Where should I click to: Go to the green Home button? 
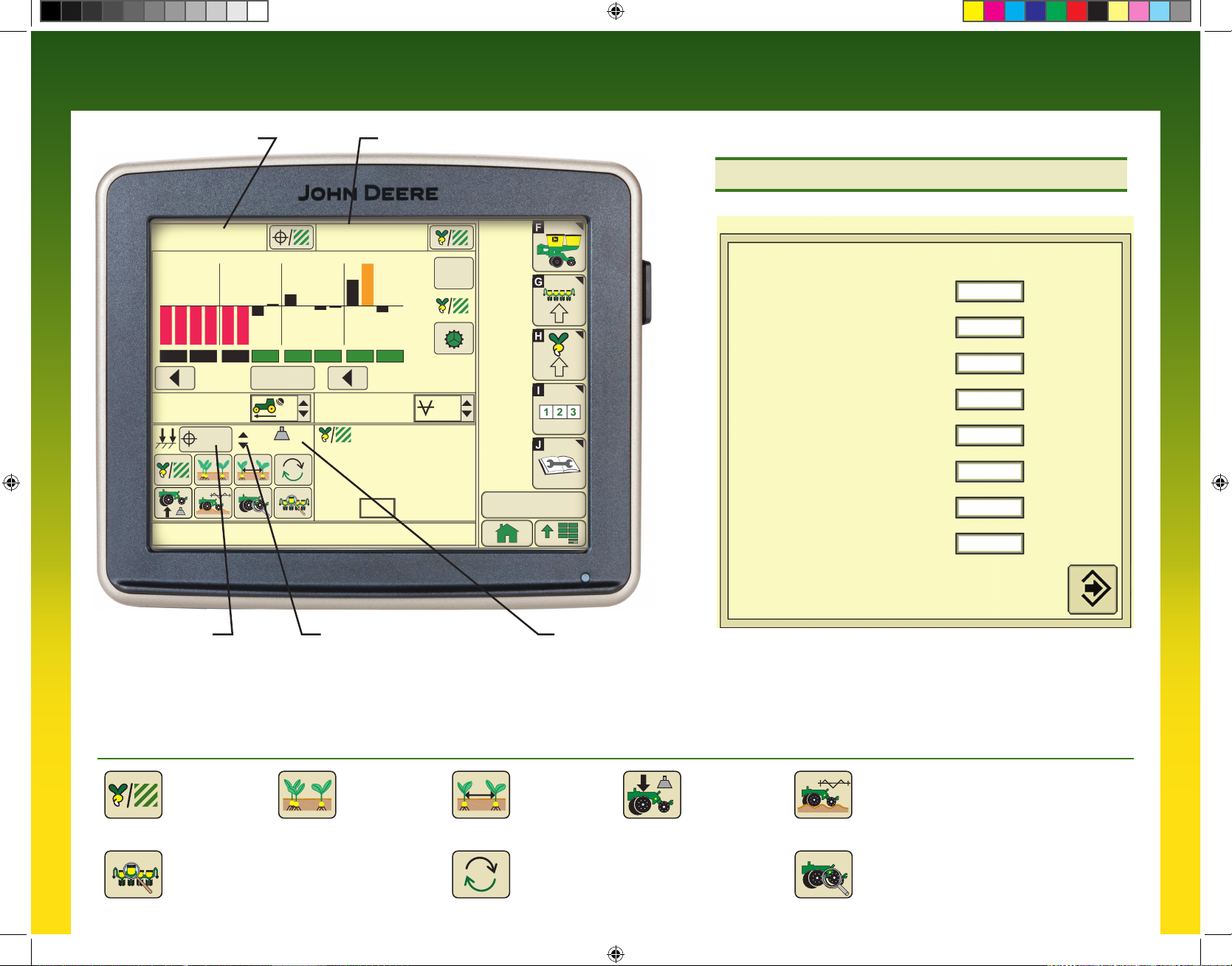[507, 533]
